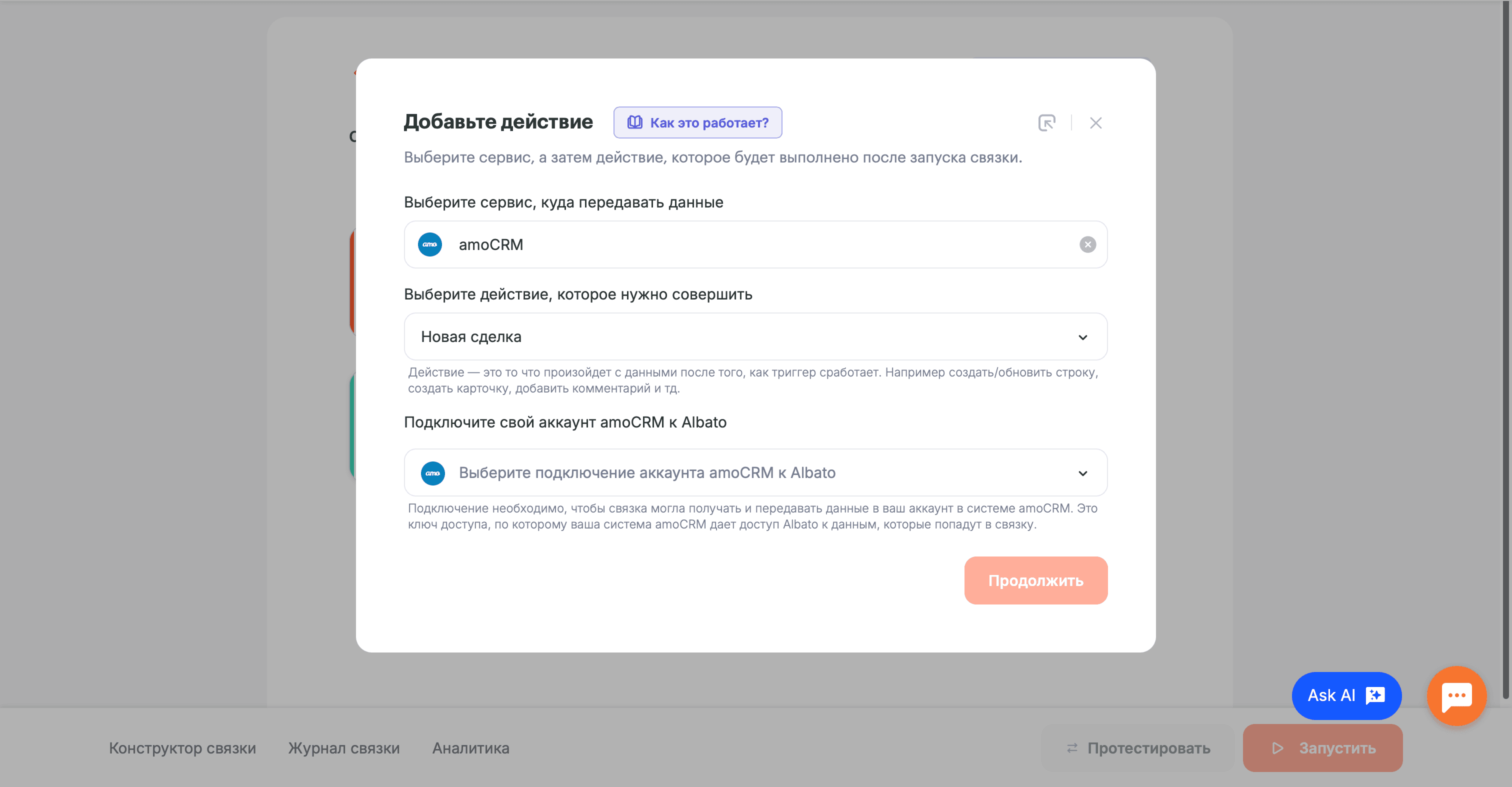Clear the selected amoCRM service
The height and width of the screenshot is (787, 1512).
point(1087,244)
